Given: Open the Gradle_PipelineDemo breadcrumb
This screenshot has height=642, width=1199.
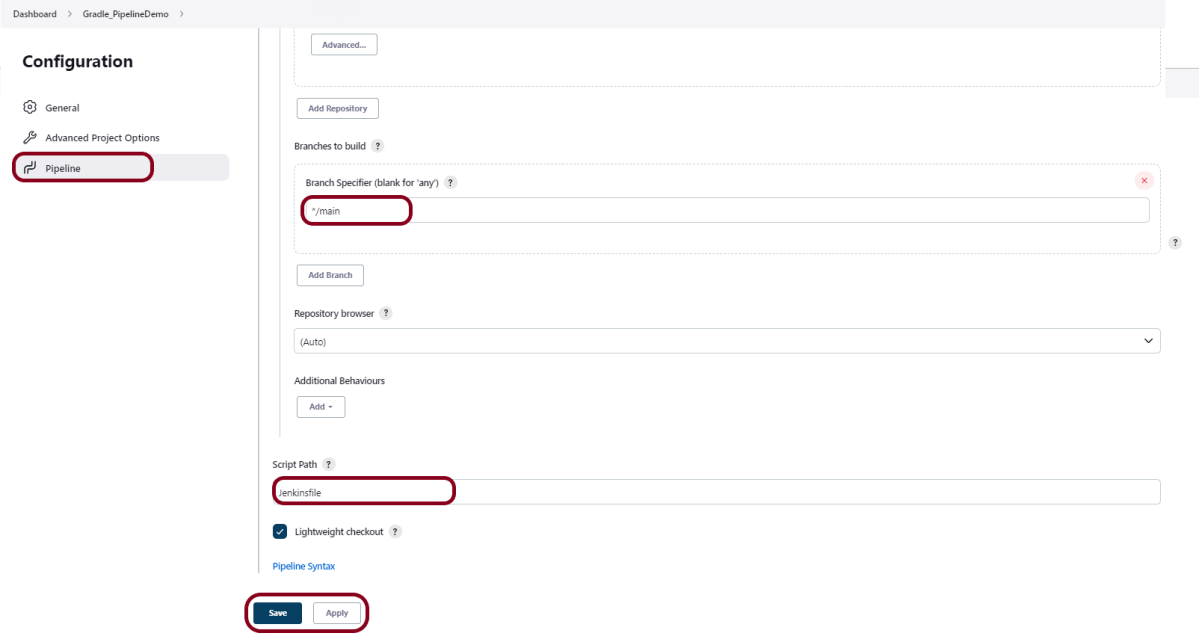Looking at the screenshot, I should click(x=126, y=13).
